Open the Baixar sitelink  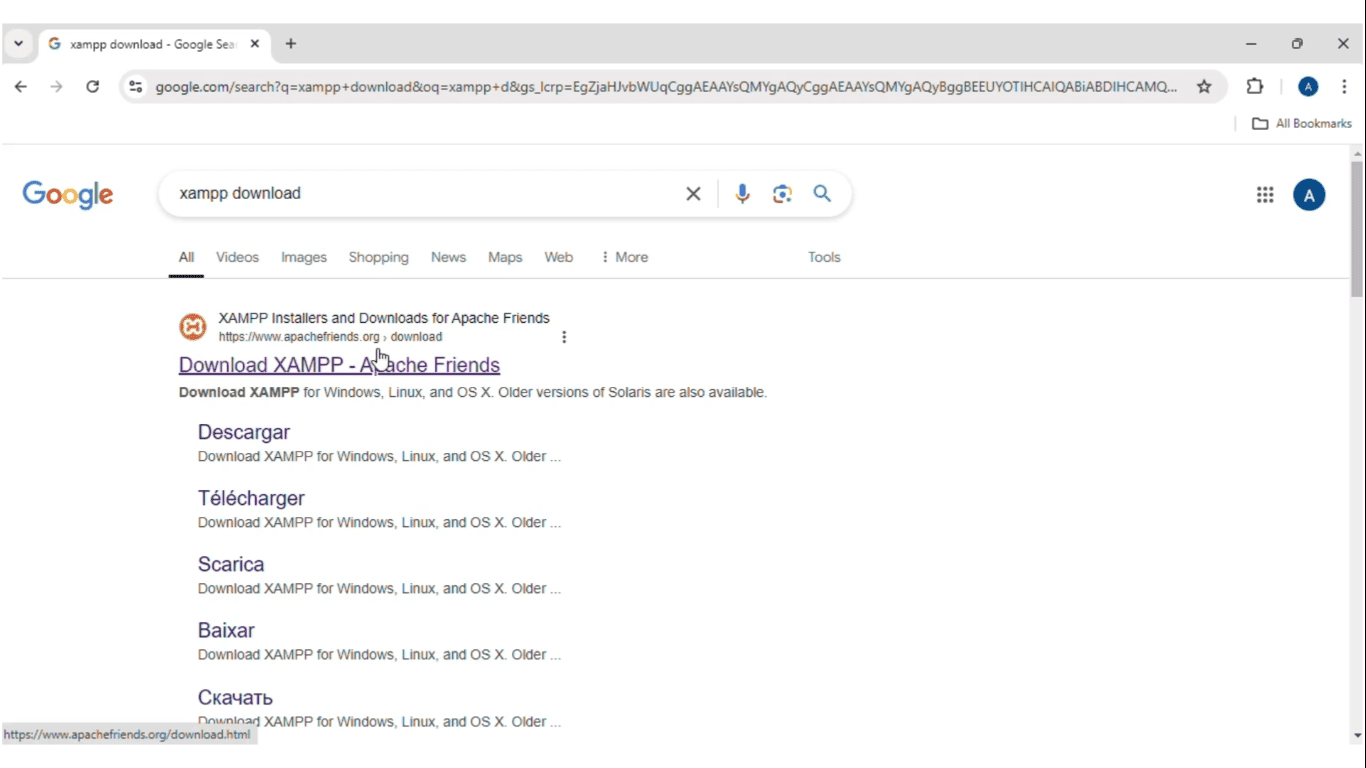(x=226, y=631)
